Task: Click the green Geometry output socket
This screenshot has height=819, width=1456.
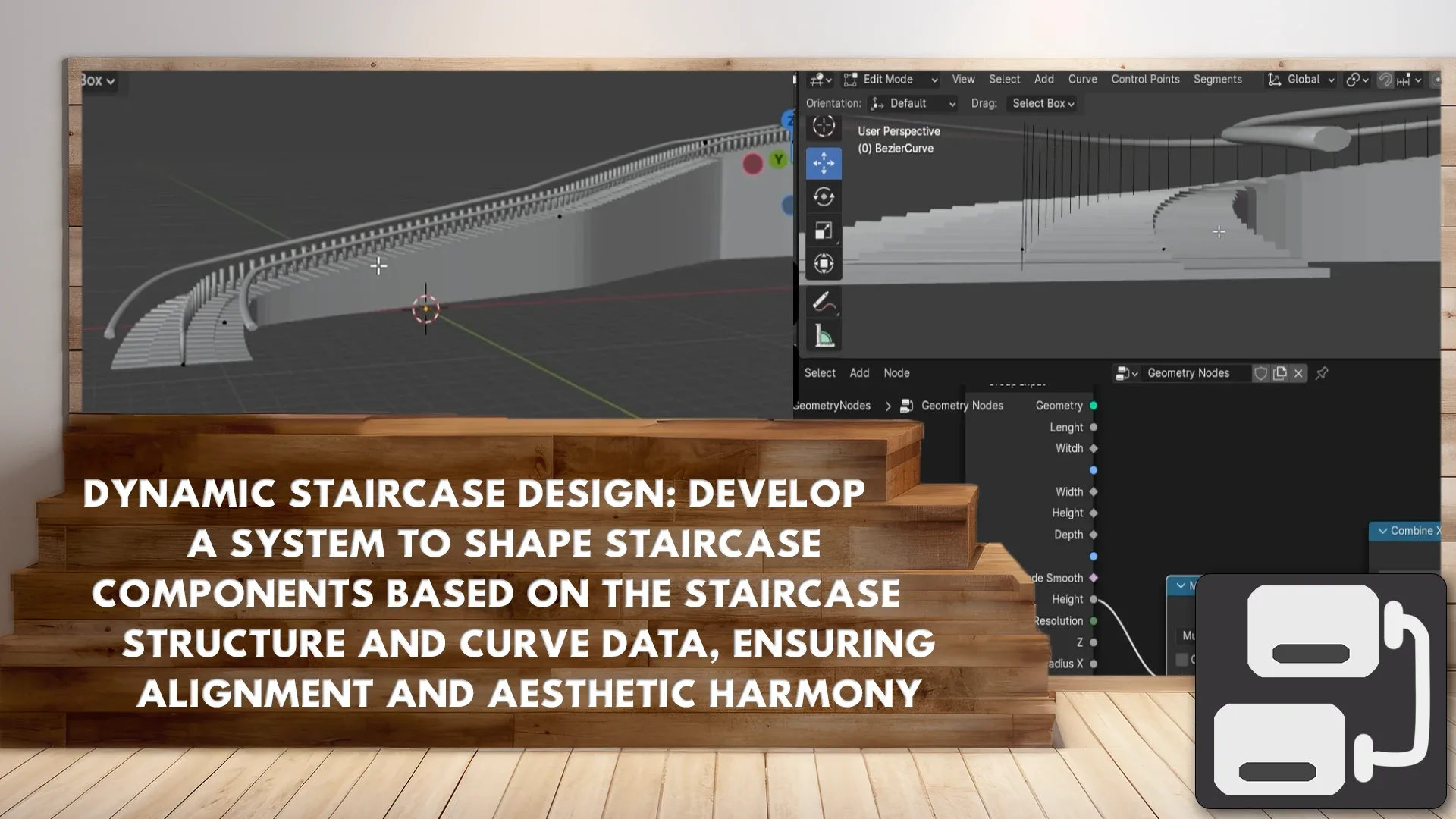Action: coord(1094,406)
